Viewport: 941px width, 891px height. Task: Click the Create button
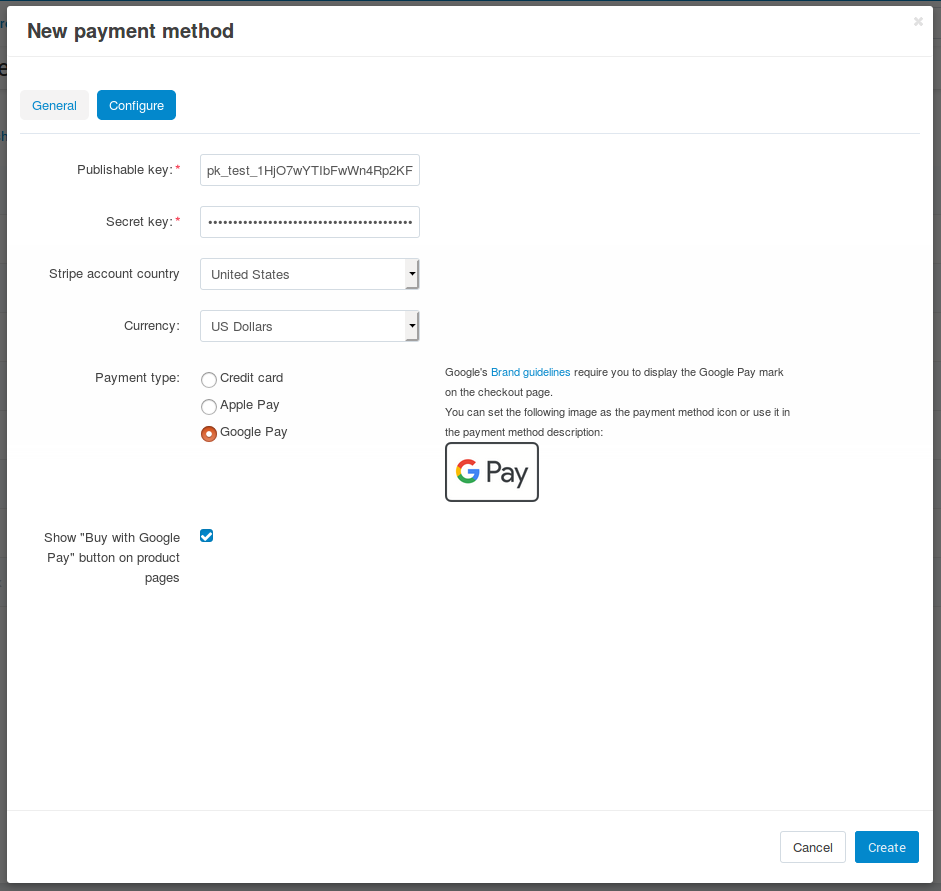click(x=886, y=847)
